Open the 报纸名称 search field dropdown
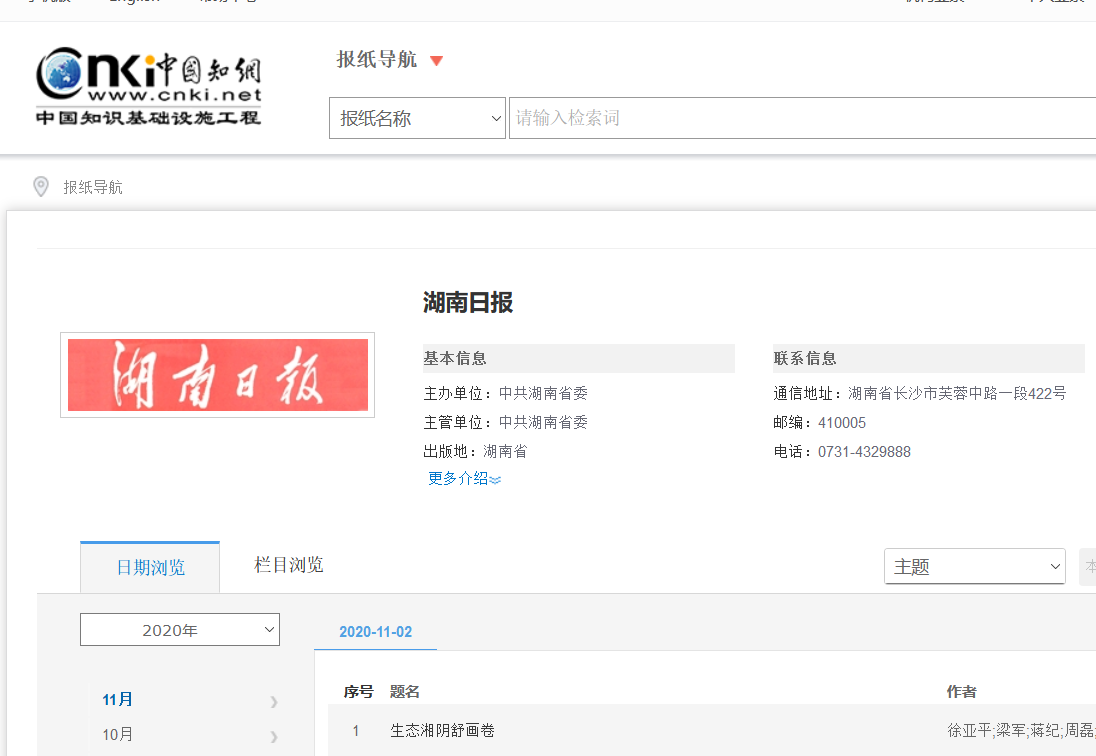Screen dimensions: 1096x756 417,118
